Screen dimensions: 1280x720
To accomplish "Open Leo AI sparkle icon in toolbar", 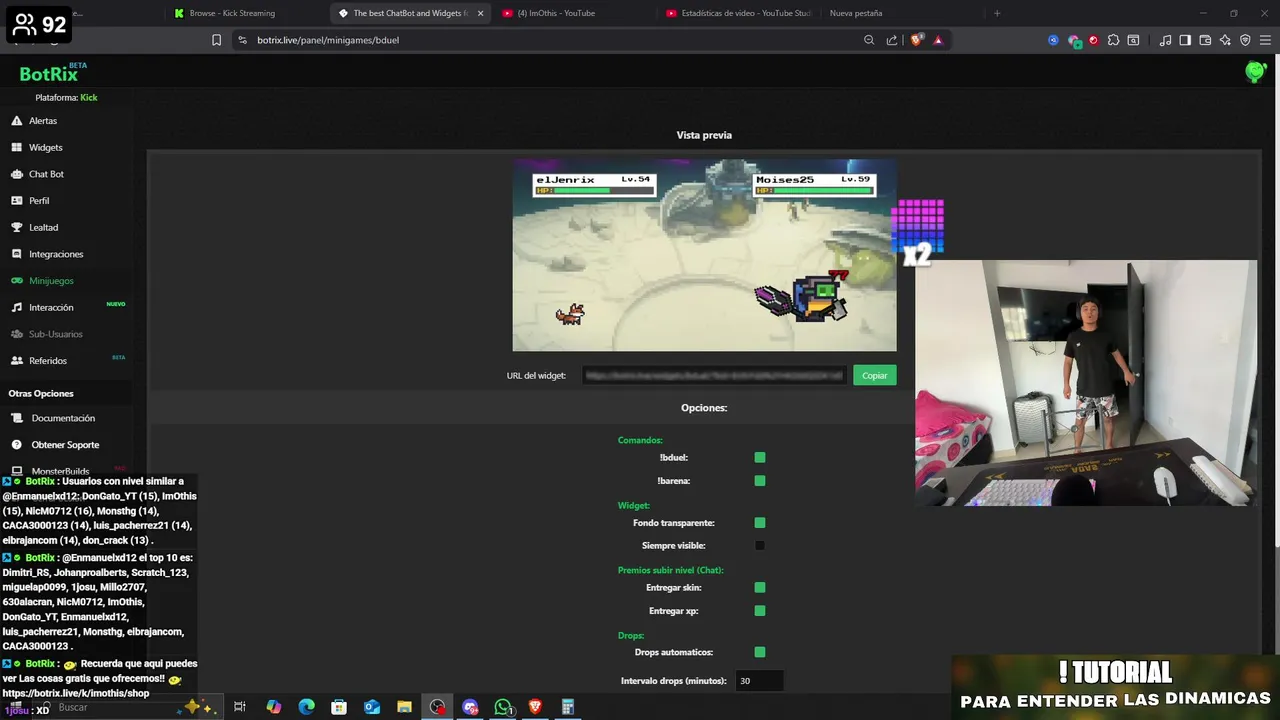I will pyautogui.click(x=1225, y=40).
